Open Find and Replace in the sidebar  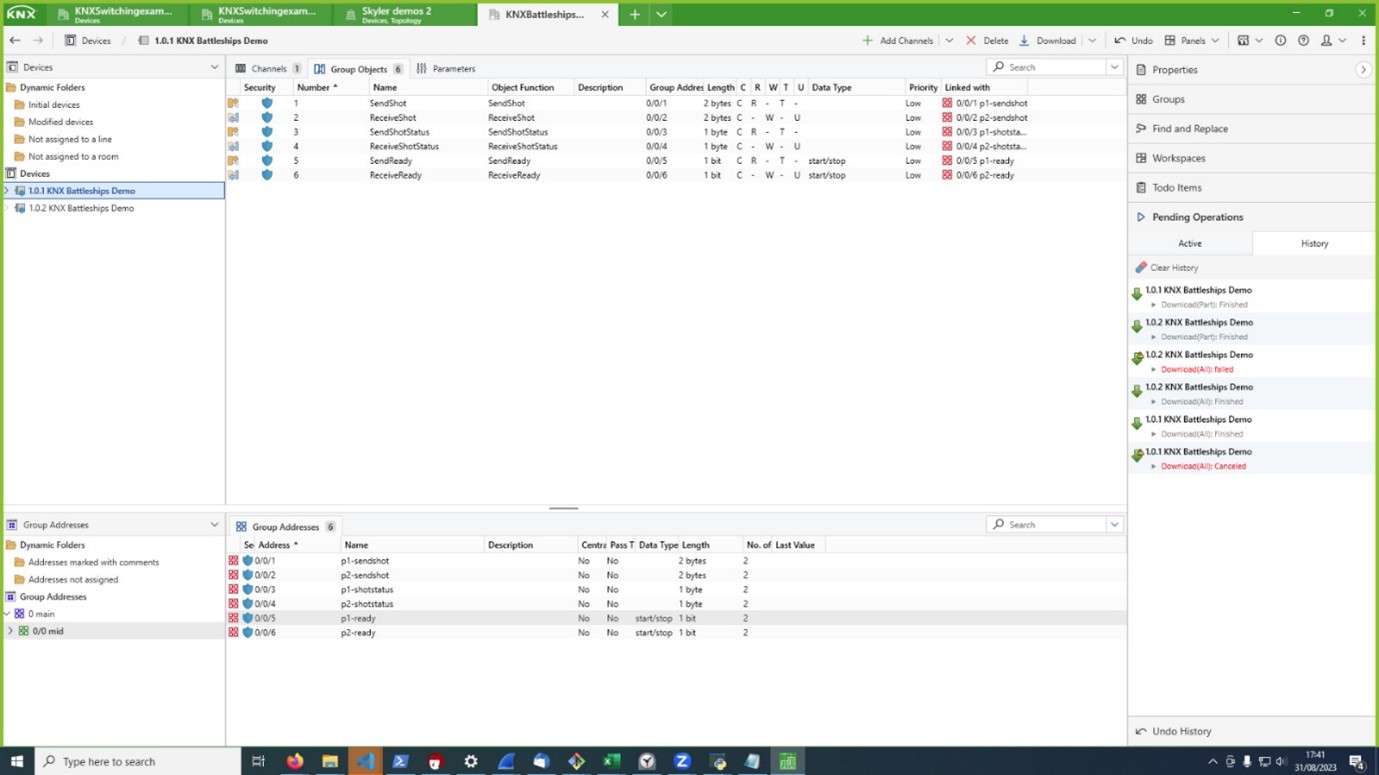tap(1190, 128)
